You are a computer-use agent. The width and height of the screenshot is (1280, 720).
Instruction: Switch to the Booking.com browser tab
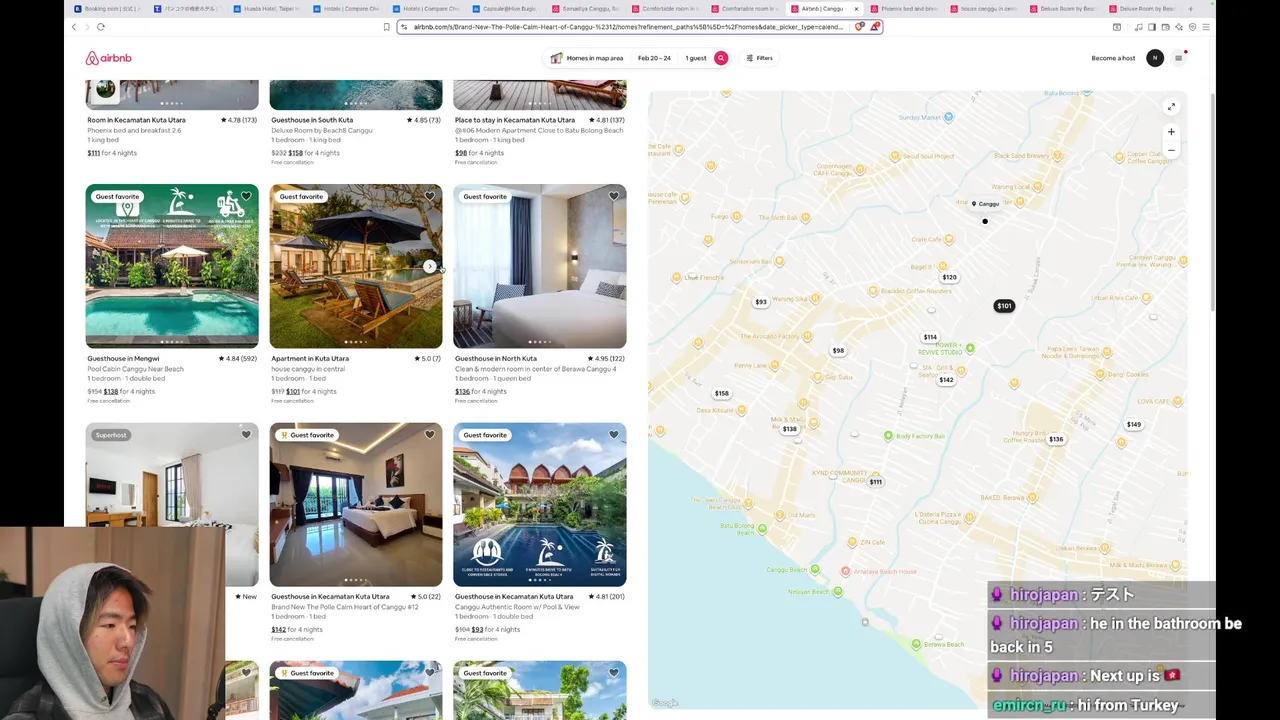coord(107,9)
